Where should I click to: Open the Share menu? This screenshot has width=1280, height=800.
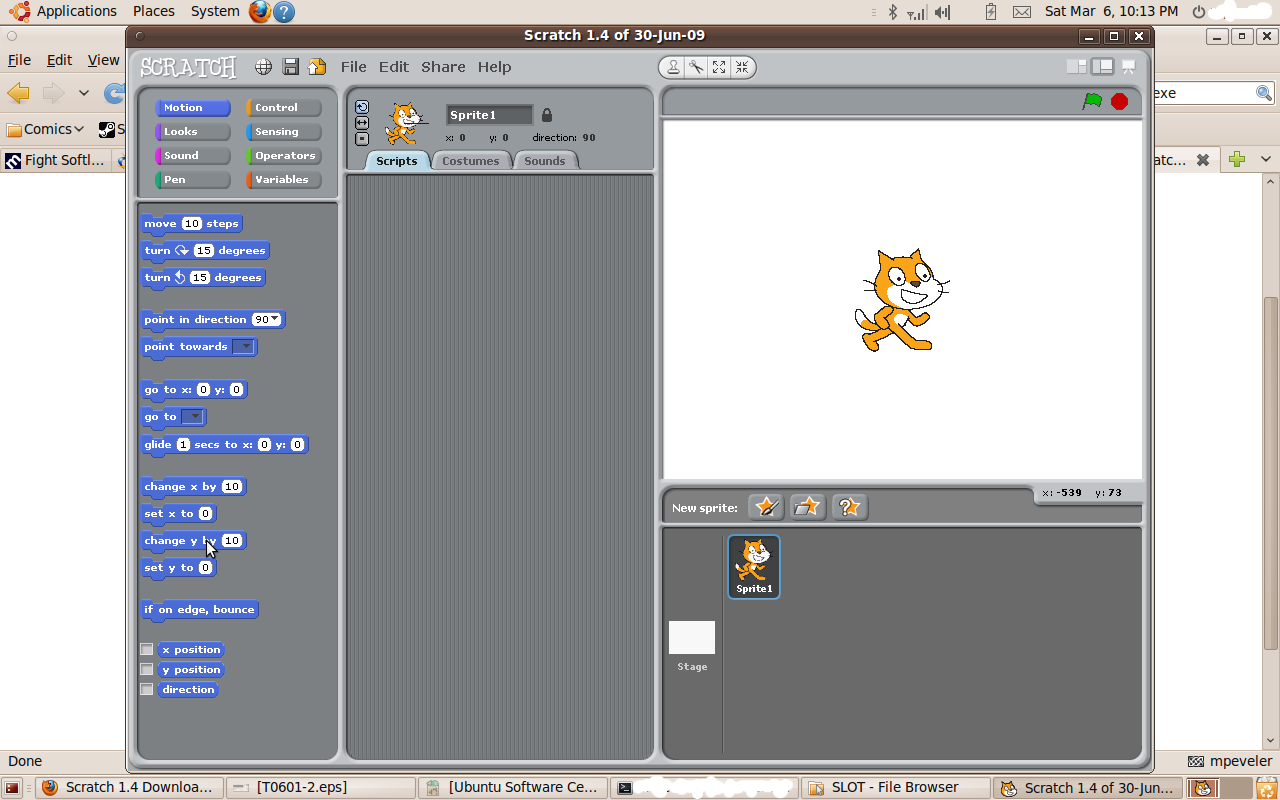pos(443,67)
